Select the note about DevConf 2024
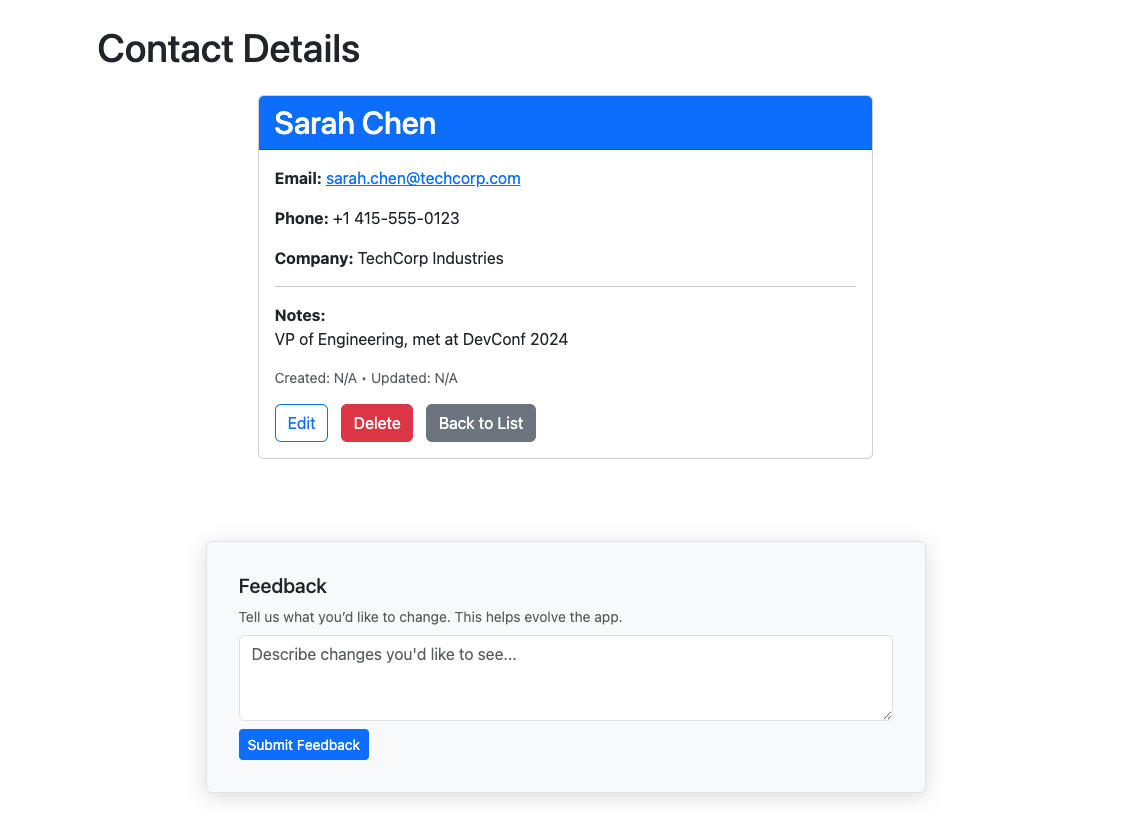The image size is (1131, 813). 421,339
